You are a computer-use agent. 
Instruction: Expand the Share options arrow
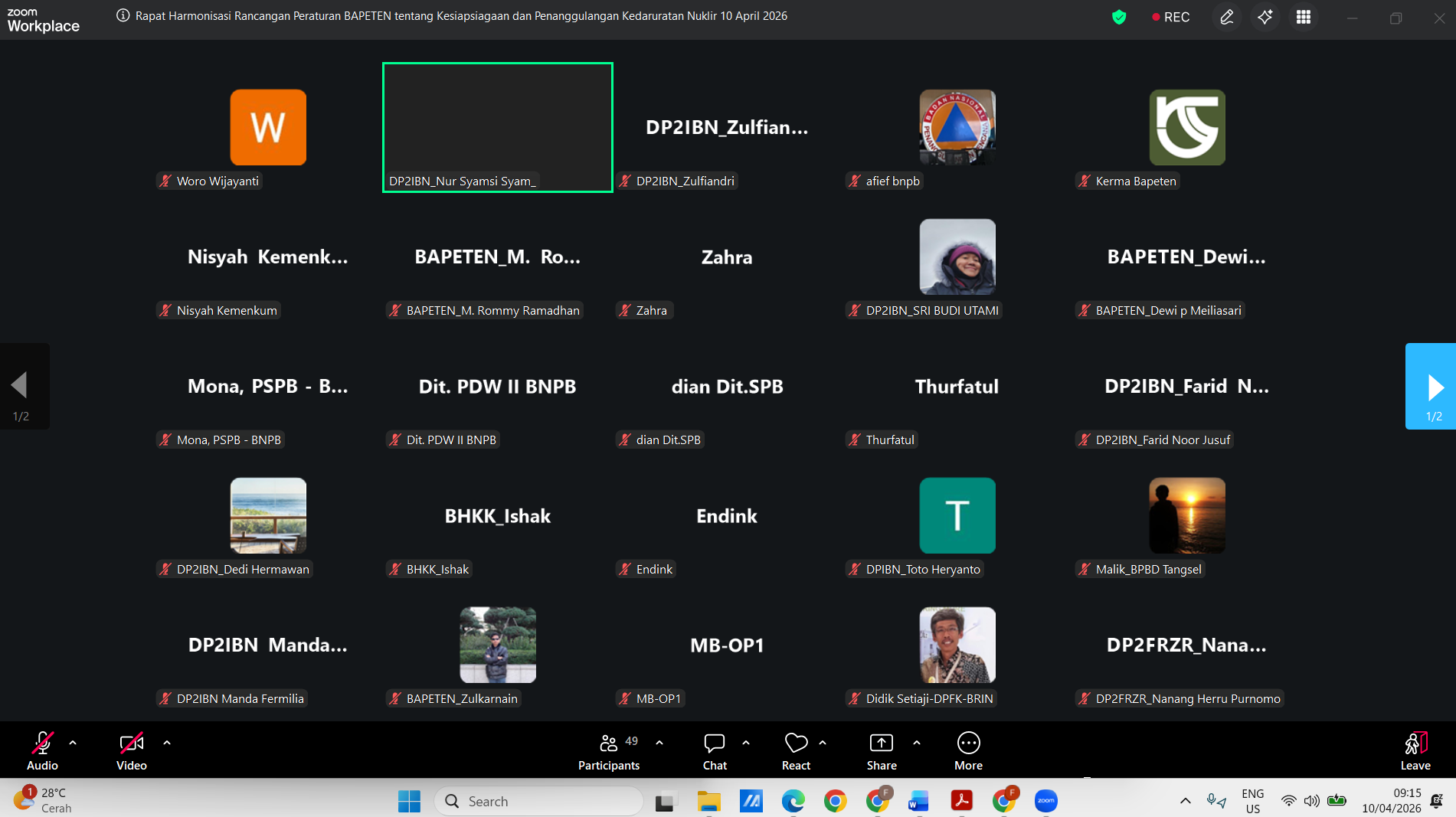pyautogui.click(x=917, y=743)
